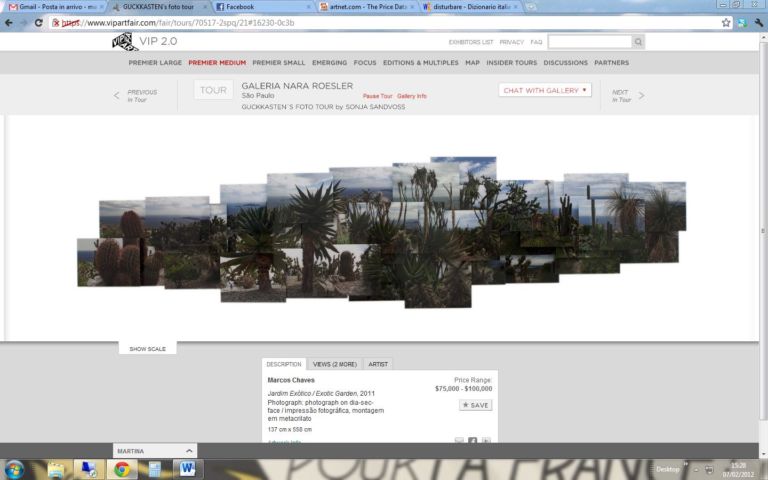Reload the page with the refresh icon
Viewport: 768px width, 480px height.
pyautogui.click(x=38, y=23)
